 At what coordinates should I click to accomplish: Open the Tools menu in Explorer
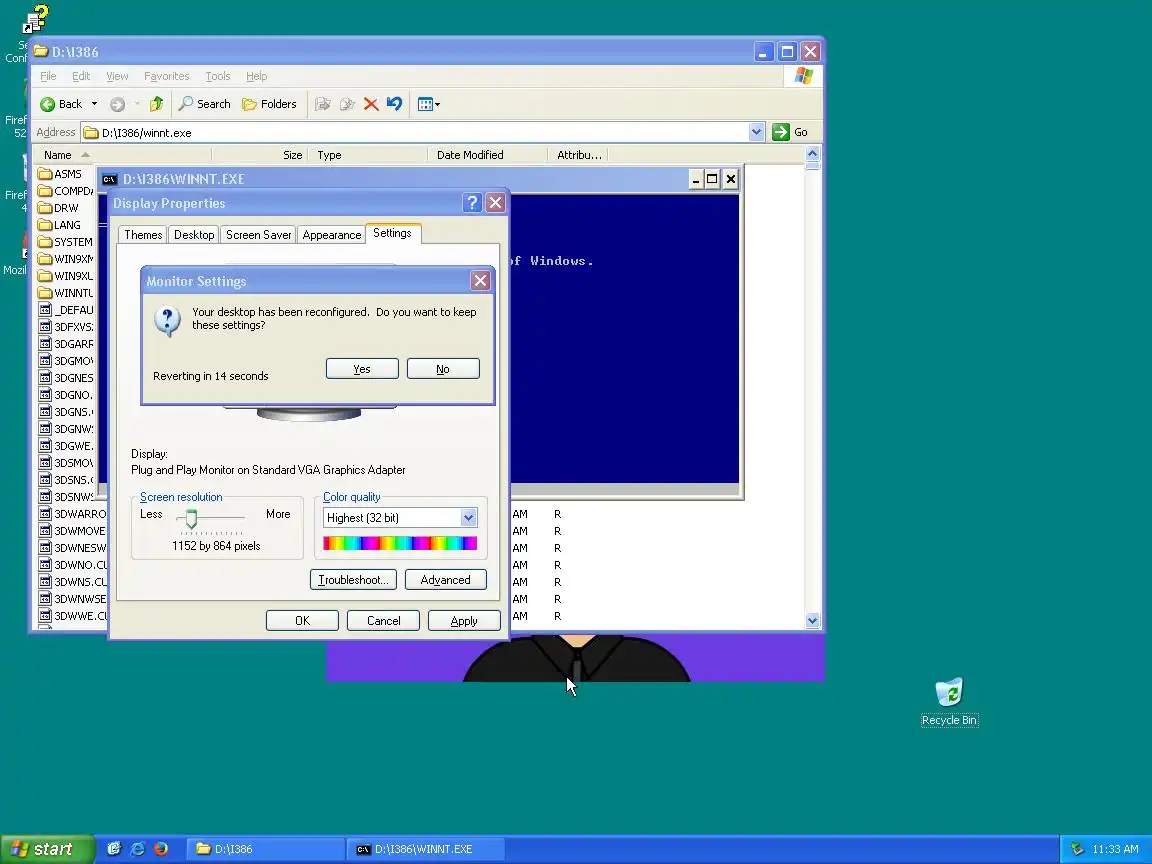click(217, 76)
